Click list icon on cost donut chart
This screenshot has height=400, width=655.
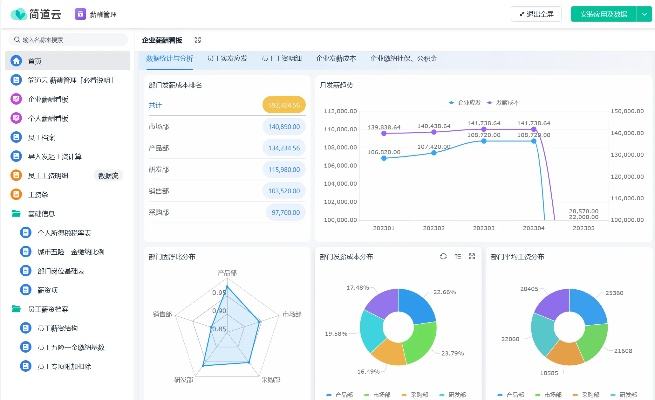(x=457, y=257)
